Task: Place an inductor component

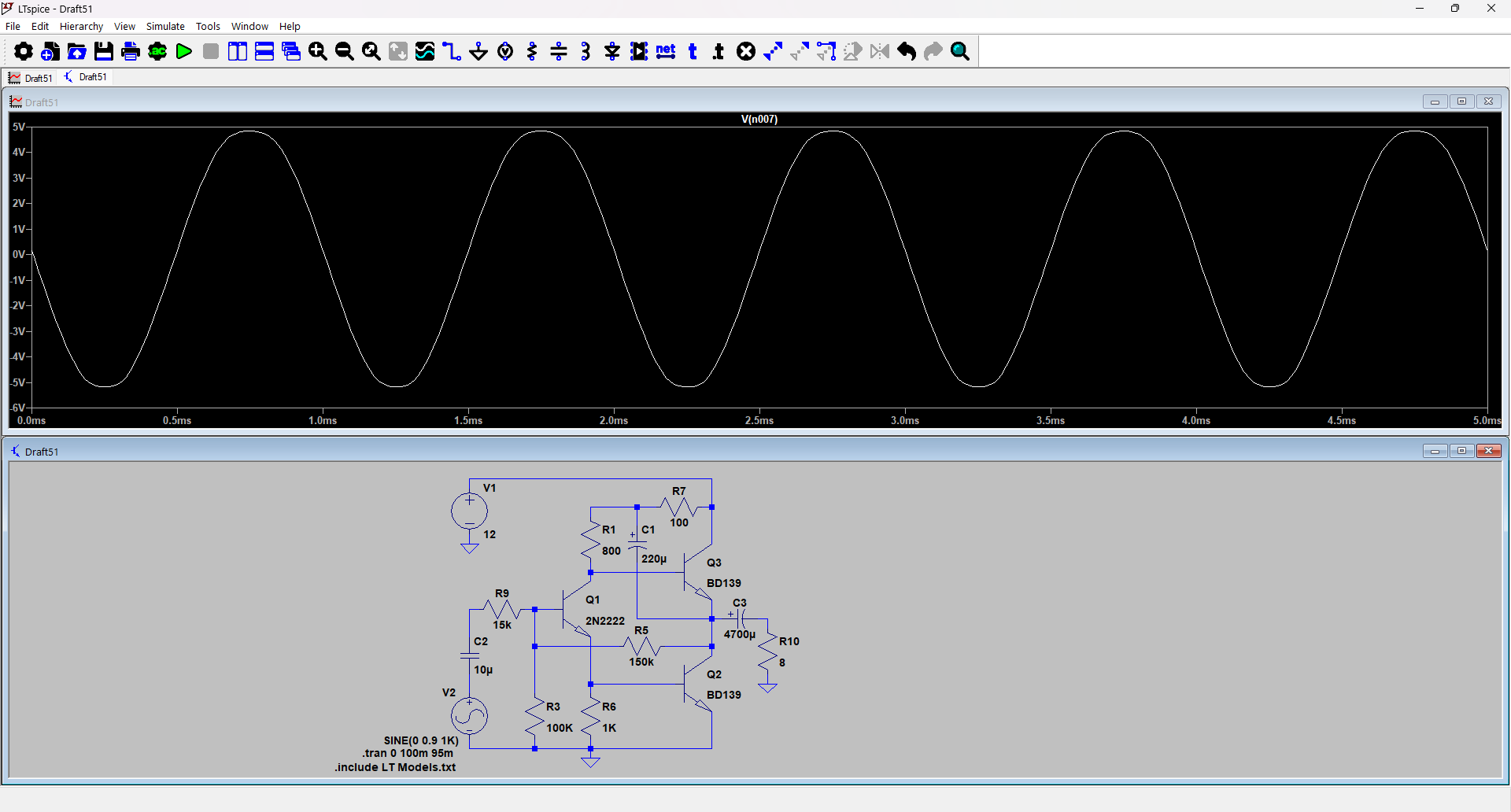Action: pyautogui.click(x=586, y=52)
